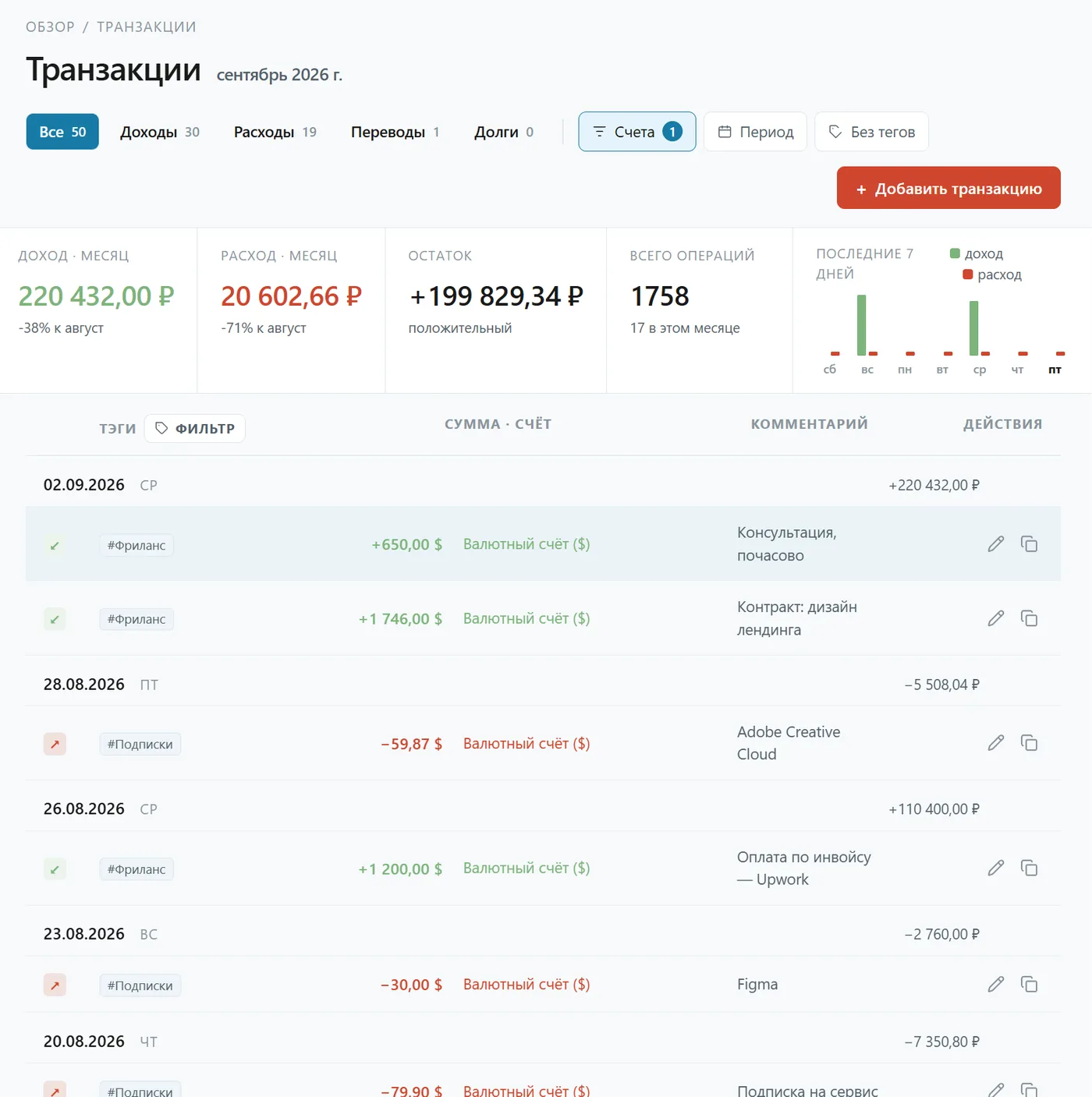Click the Сумма · Счёт column header
The width and height of the screenshot is (1092, 1097).
(x=498, y=424)
